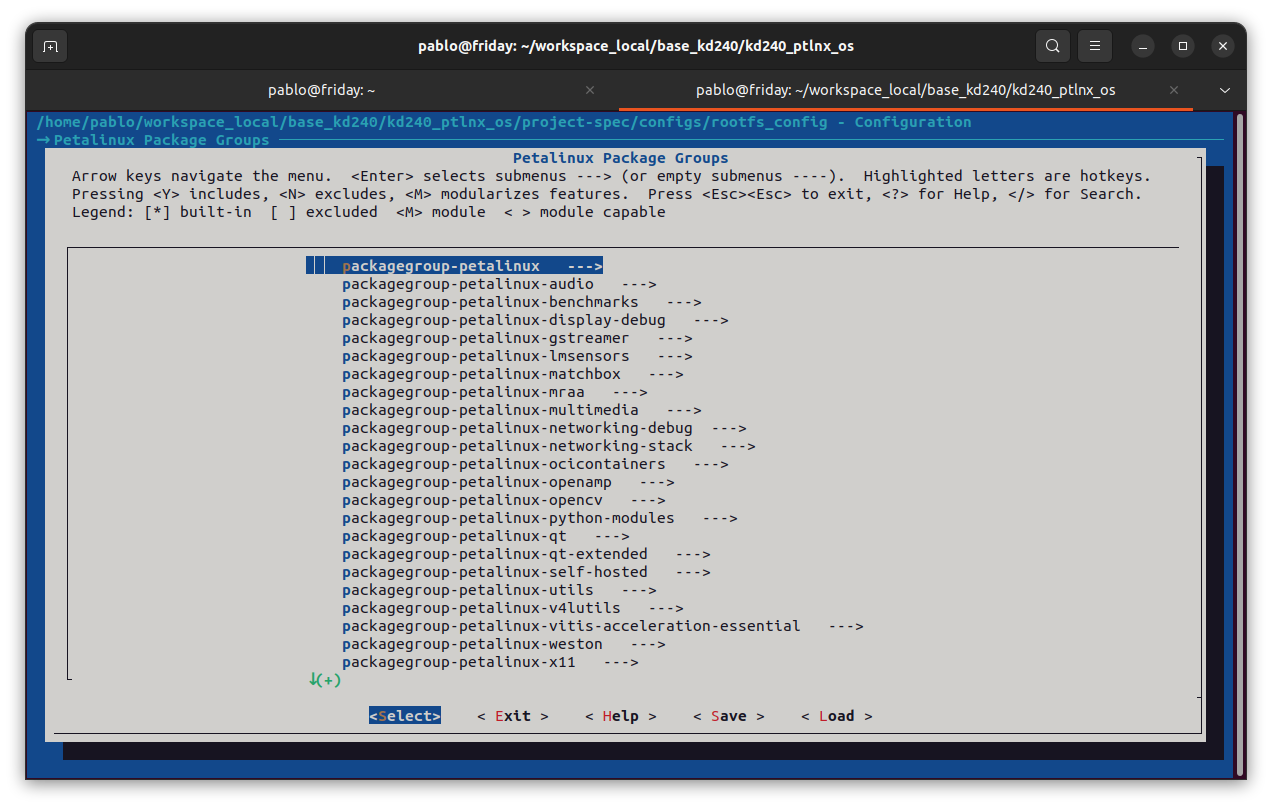1272x808 pixels.
Task: Select packagegroup-petalinux-x11 entry
Action: pyautogui.click(x=490, y=662)
